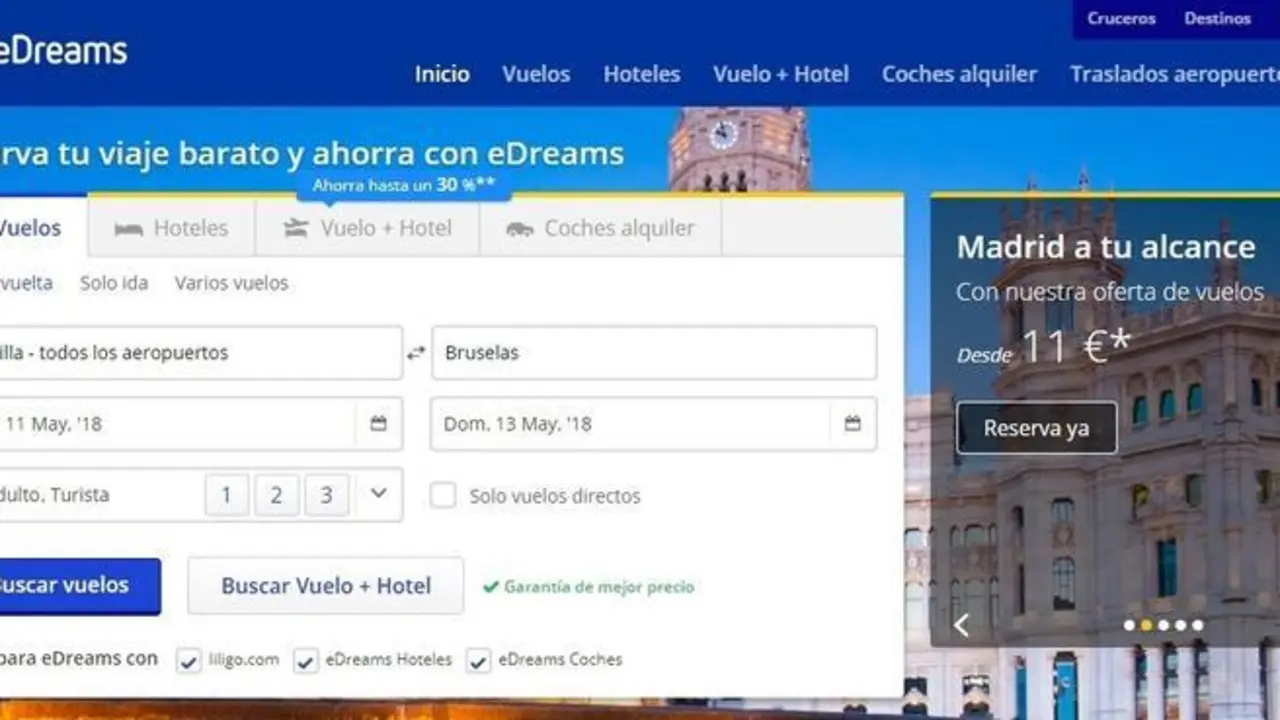Uncheck the liligo.com comparison checkbox
The image size is (1280, 720).
[x=189, y=661]
